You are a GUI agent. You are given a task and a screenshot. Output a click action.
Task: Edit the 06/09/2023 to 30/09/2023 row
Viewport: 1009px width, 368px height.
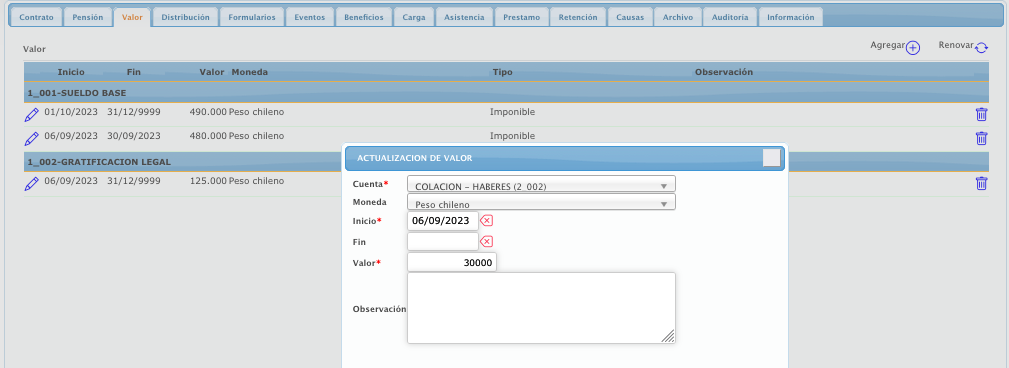point(31,138)
